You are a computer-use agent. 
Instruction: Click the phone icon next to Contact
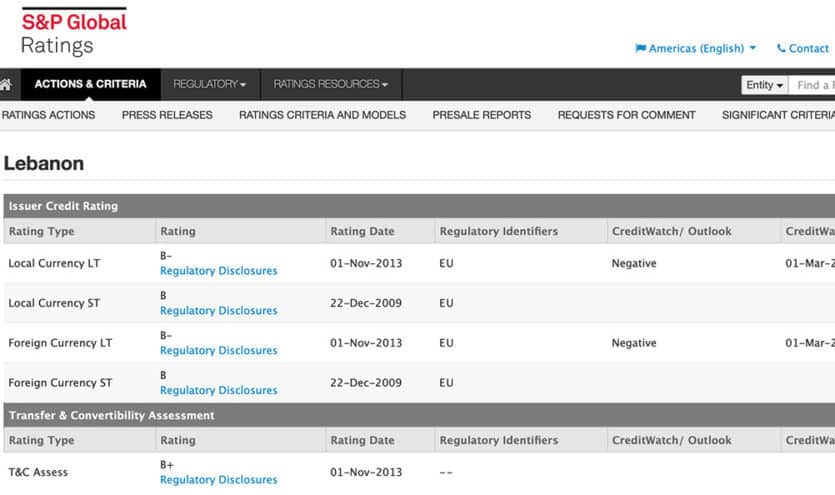coord(781,48)
